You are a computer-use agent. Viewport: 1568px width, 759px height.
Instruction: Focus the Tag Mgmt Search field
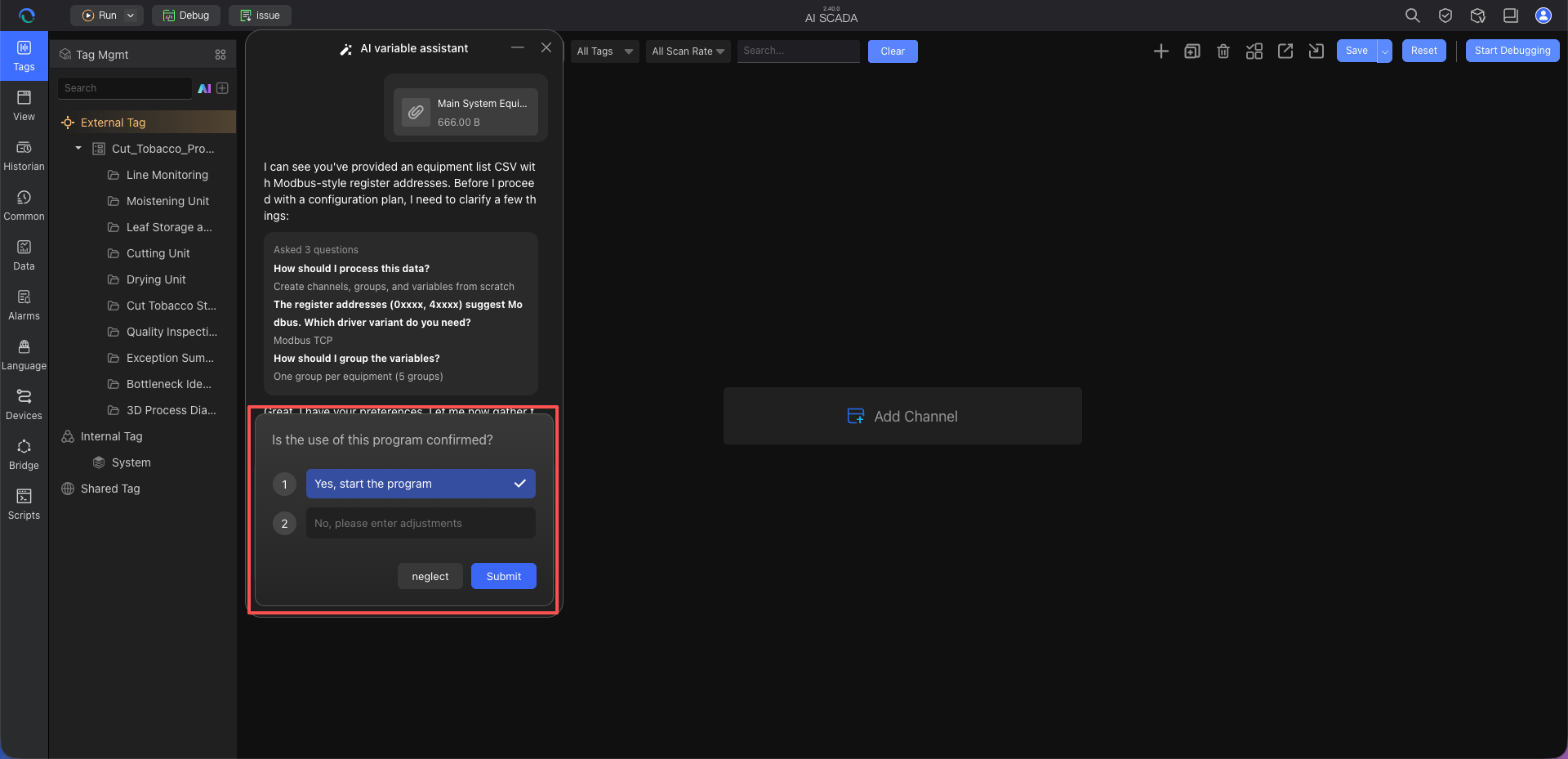coord(124,88)
